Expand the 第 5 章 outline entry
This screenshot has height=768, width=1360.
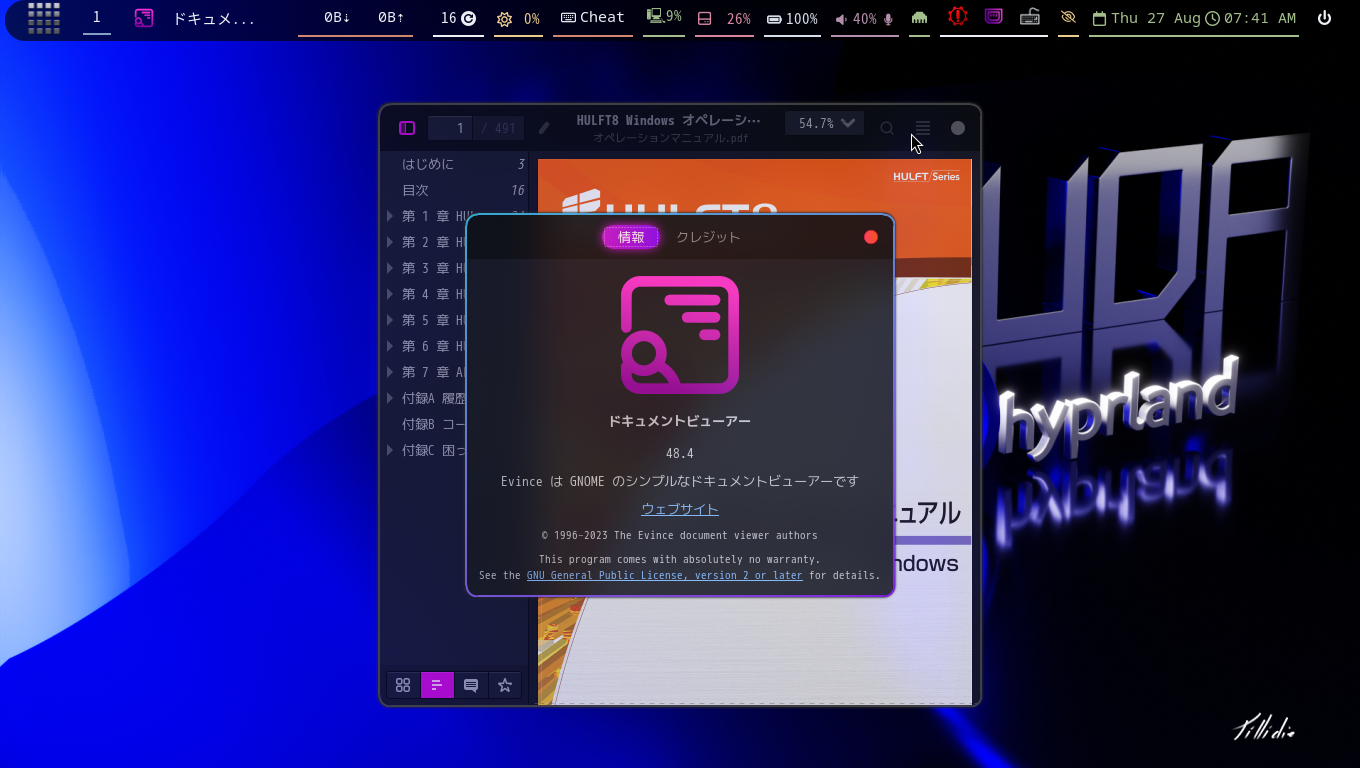(x=390, y=320)
